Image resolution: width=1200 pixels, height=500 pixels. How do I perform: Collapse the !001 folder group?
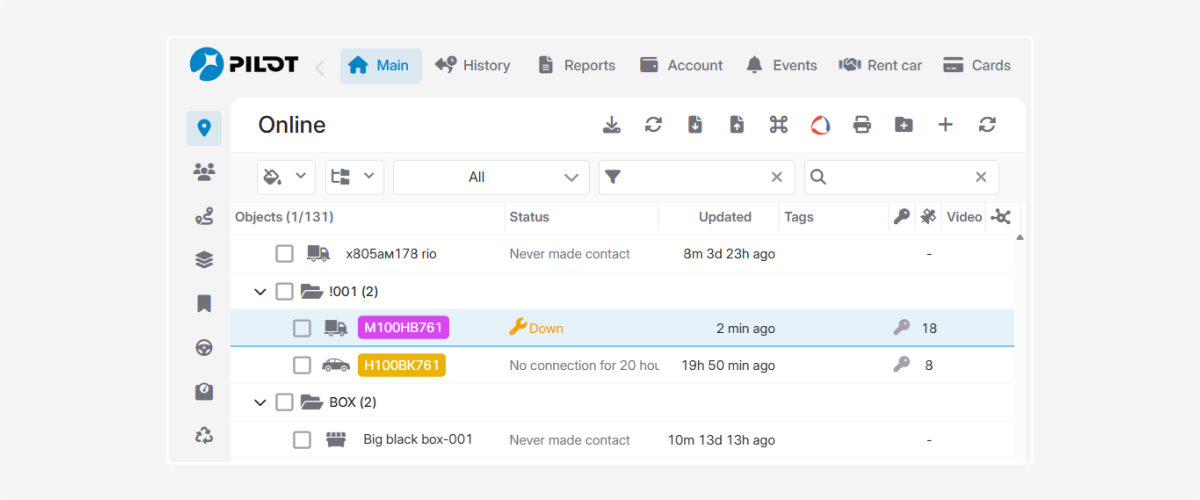pyautogui.click(x=260, y=292)
